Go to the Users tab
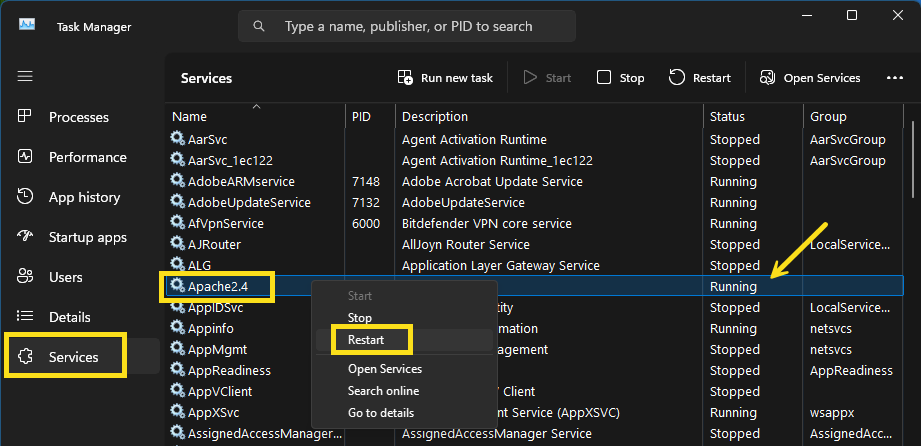 coord(65,277)
